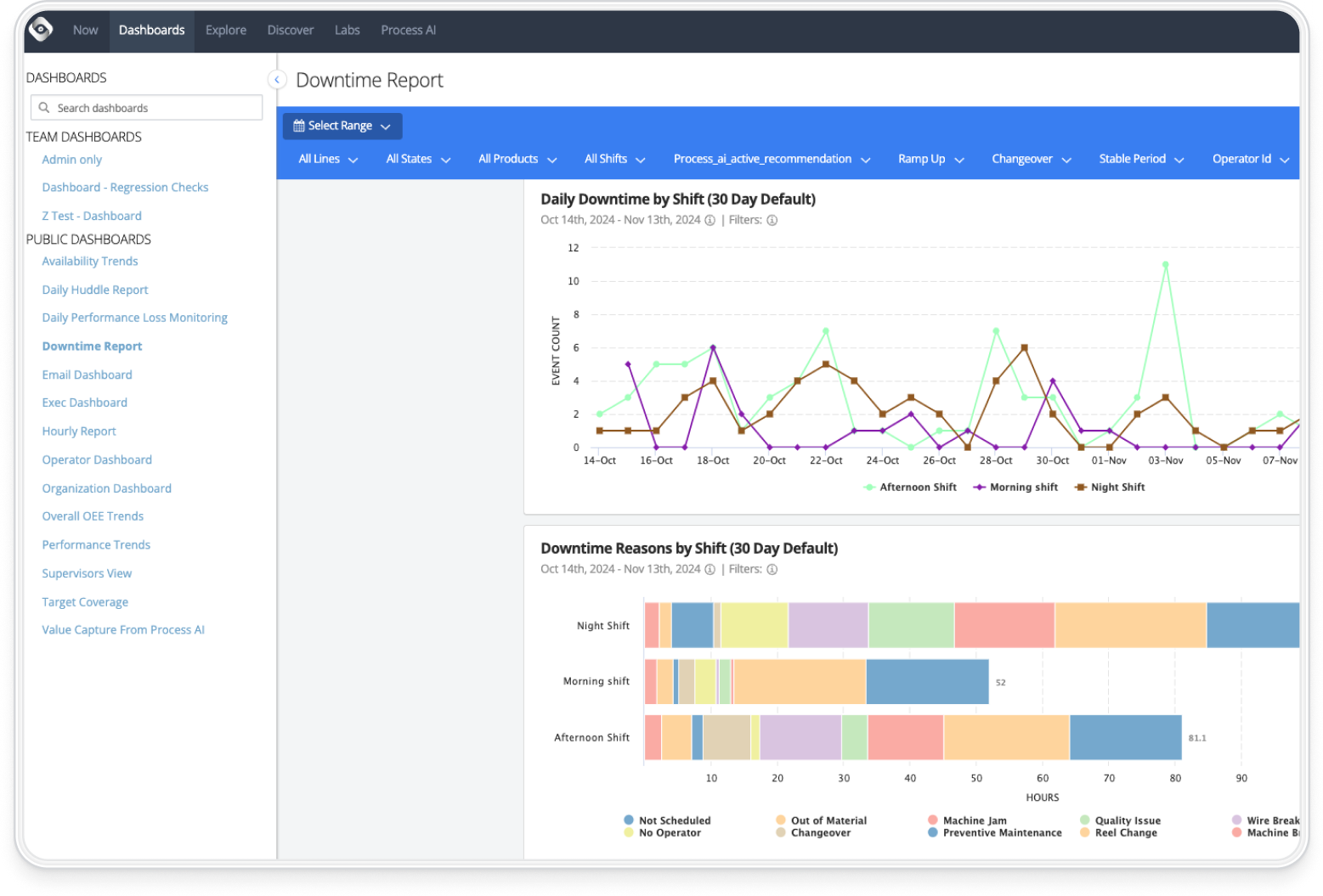Click the info icon next to Downtime Reasons Filters

pos(772,569)
